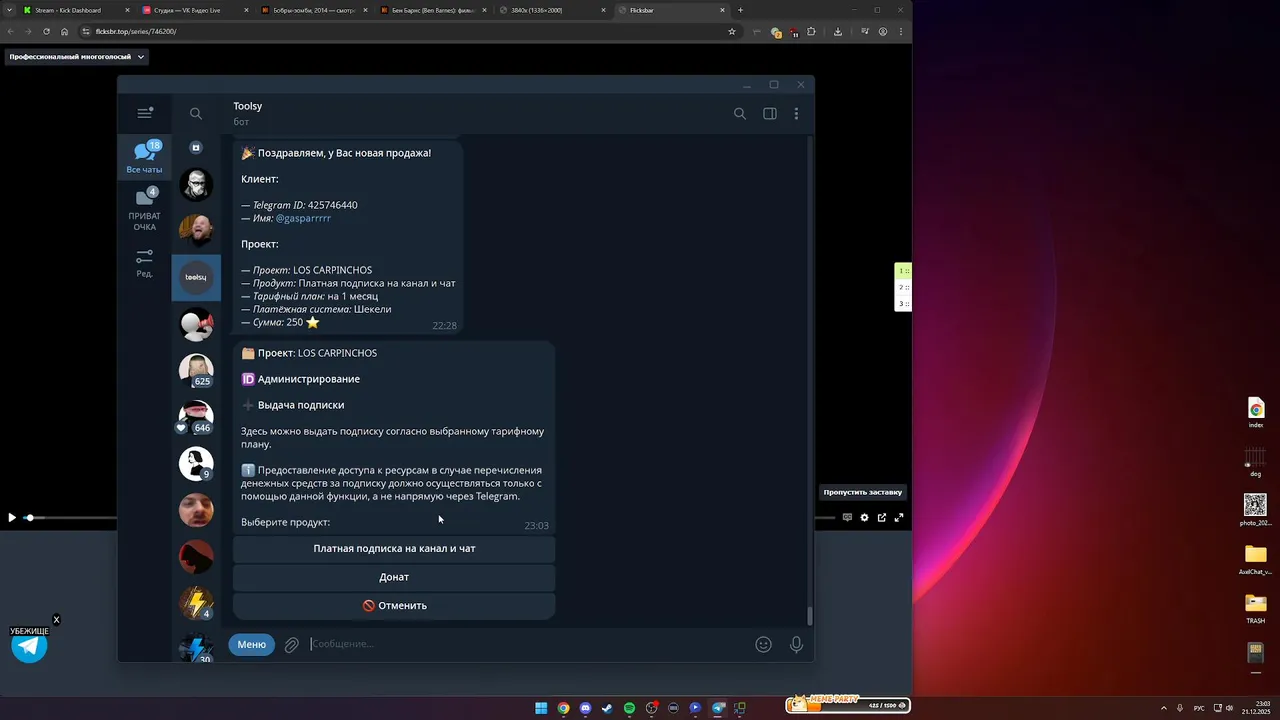Screen dimensions: 1280x720
Task: Click 'Пропустить заставку' skip intro button
Action: click(863, 492)
